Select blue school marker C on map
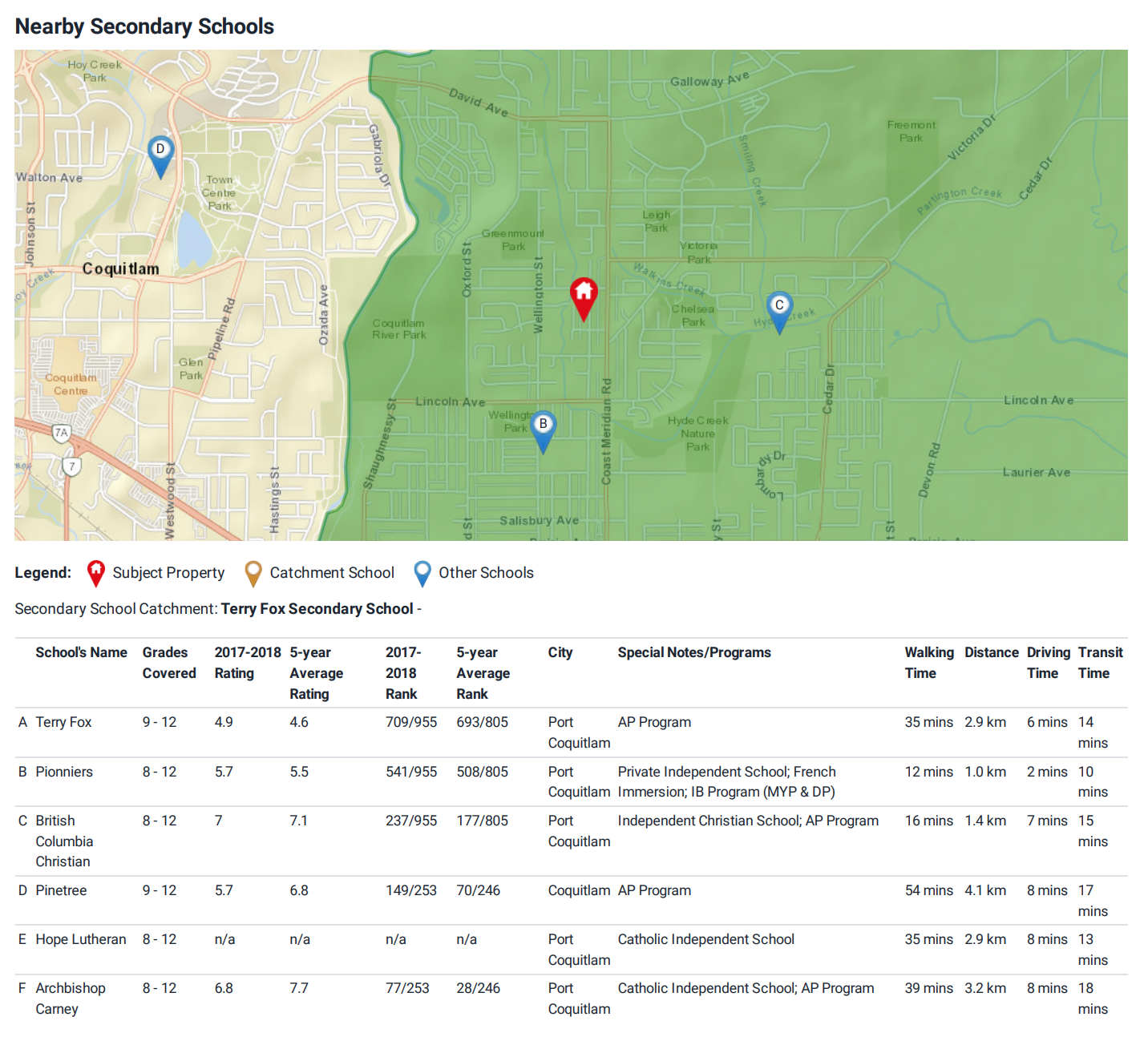Viewport: 1148px width, 1053px height. tap(779, 313)
